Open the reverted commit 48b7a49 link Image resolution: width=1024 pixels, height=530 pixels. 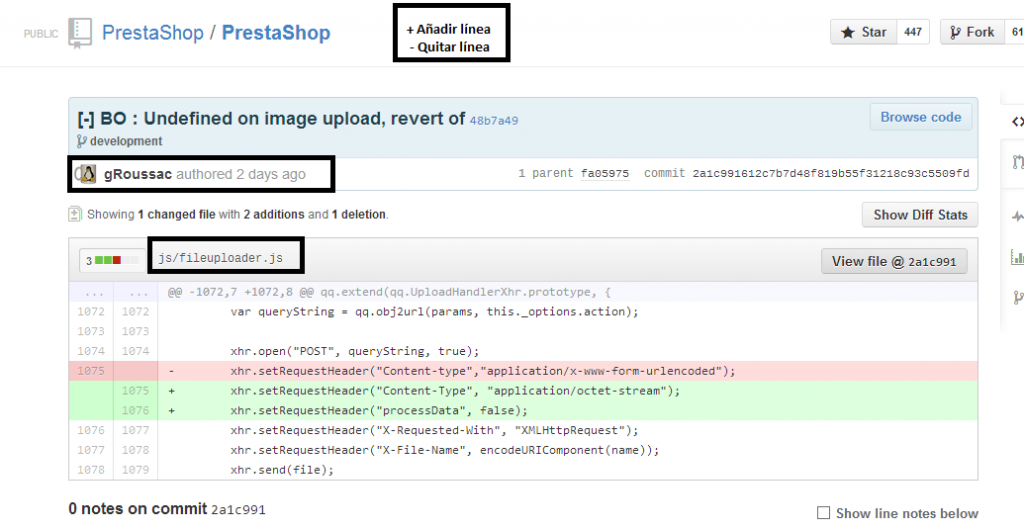[494, 120]
